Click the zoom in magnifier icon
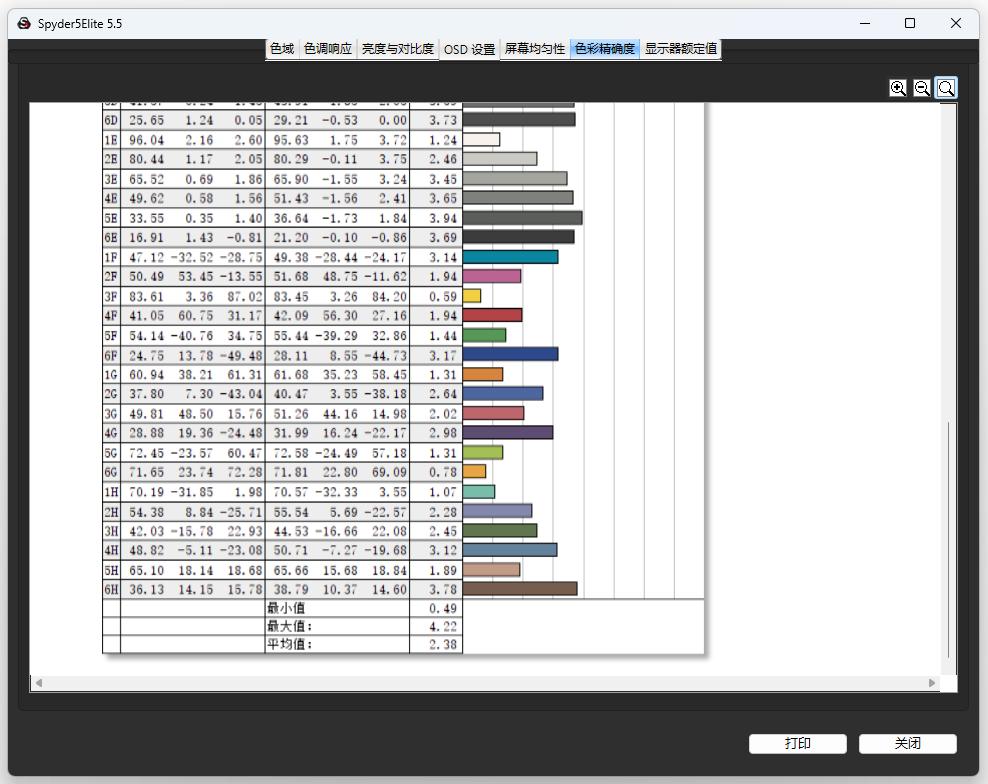This screenshot has height=784, width=988. point(898,88)
